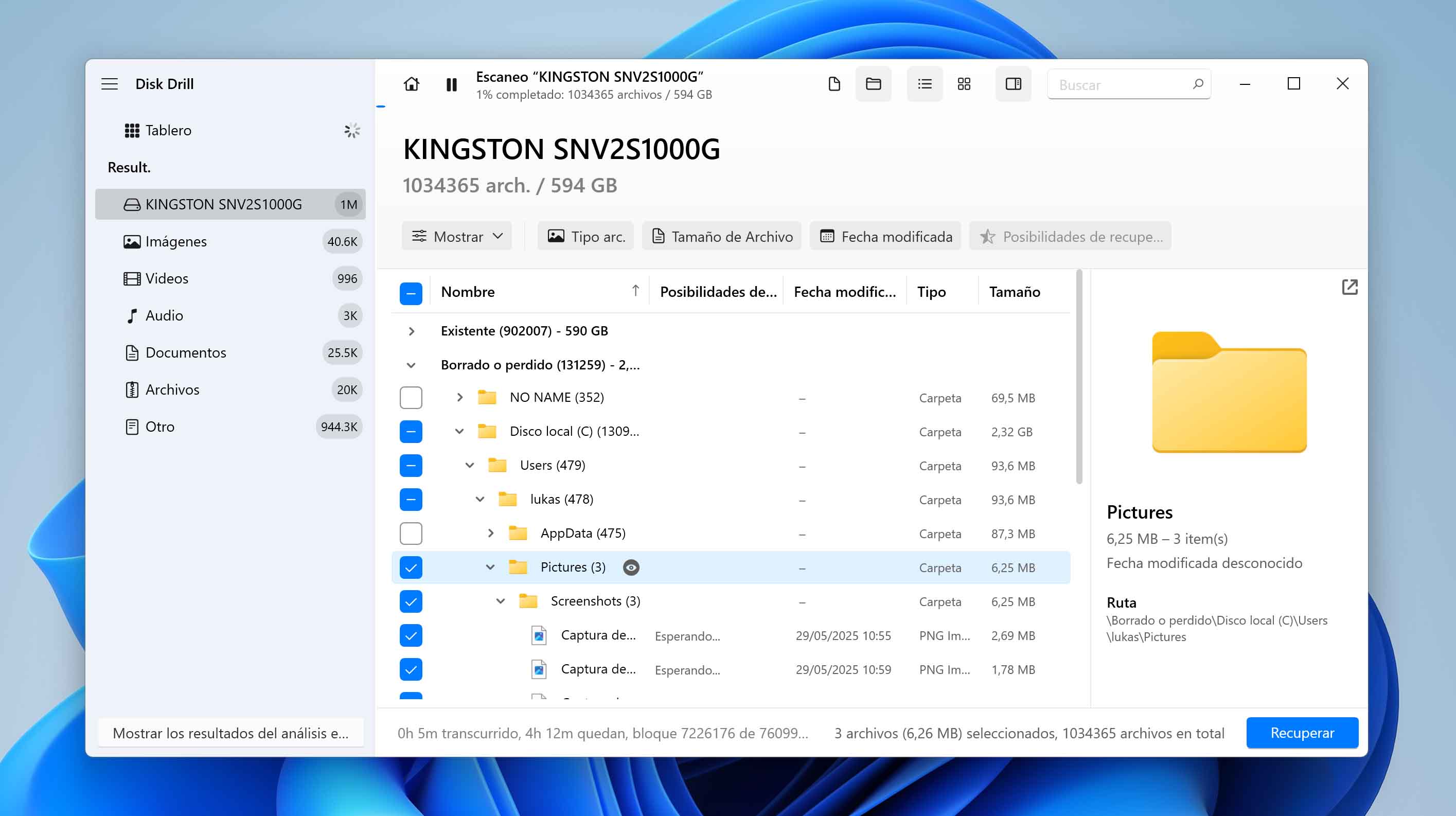
Task: Click PNG file icon of 2,69 MB capture
Action: (539, 636)
